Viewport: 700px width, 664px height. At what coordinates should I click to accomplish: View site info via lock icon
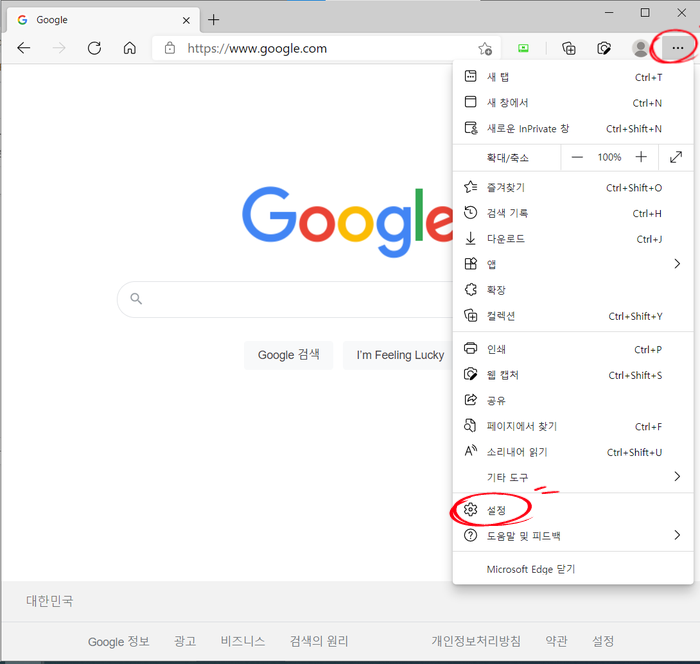tap(170, 48)
